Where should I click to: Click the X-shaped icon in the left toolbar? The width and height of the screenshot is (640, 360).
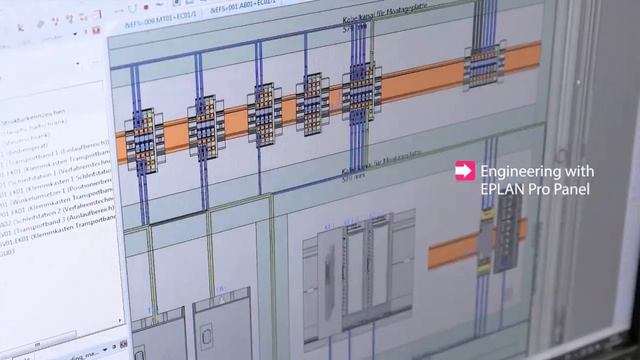pos(20,28)
